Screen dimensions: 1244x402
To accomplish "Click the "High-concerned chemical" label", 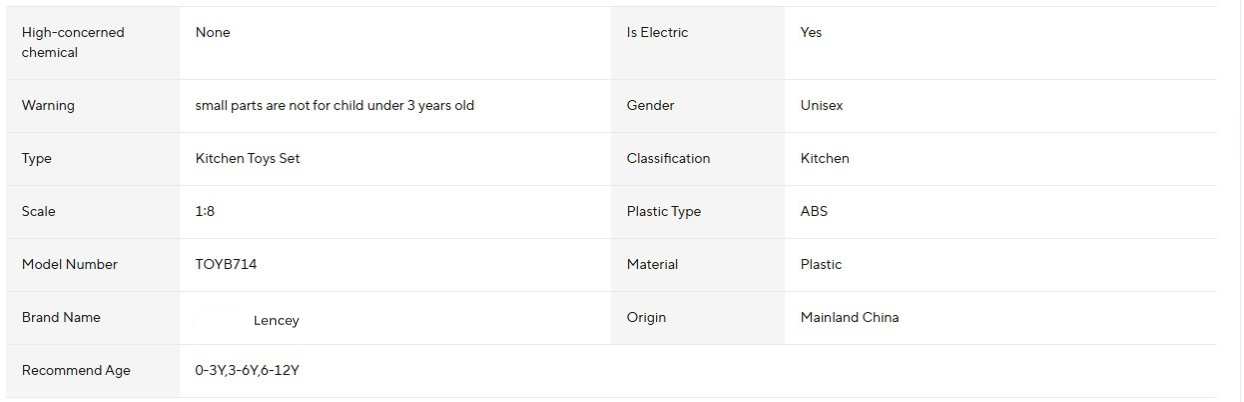I will tap(73, 42).
